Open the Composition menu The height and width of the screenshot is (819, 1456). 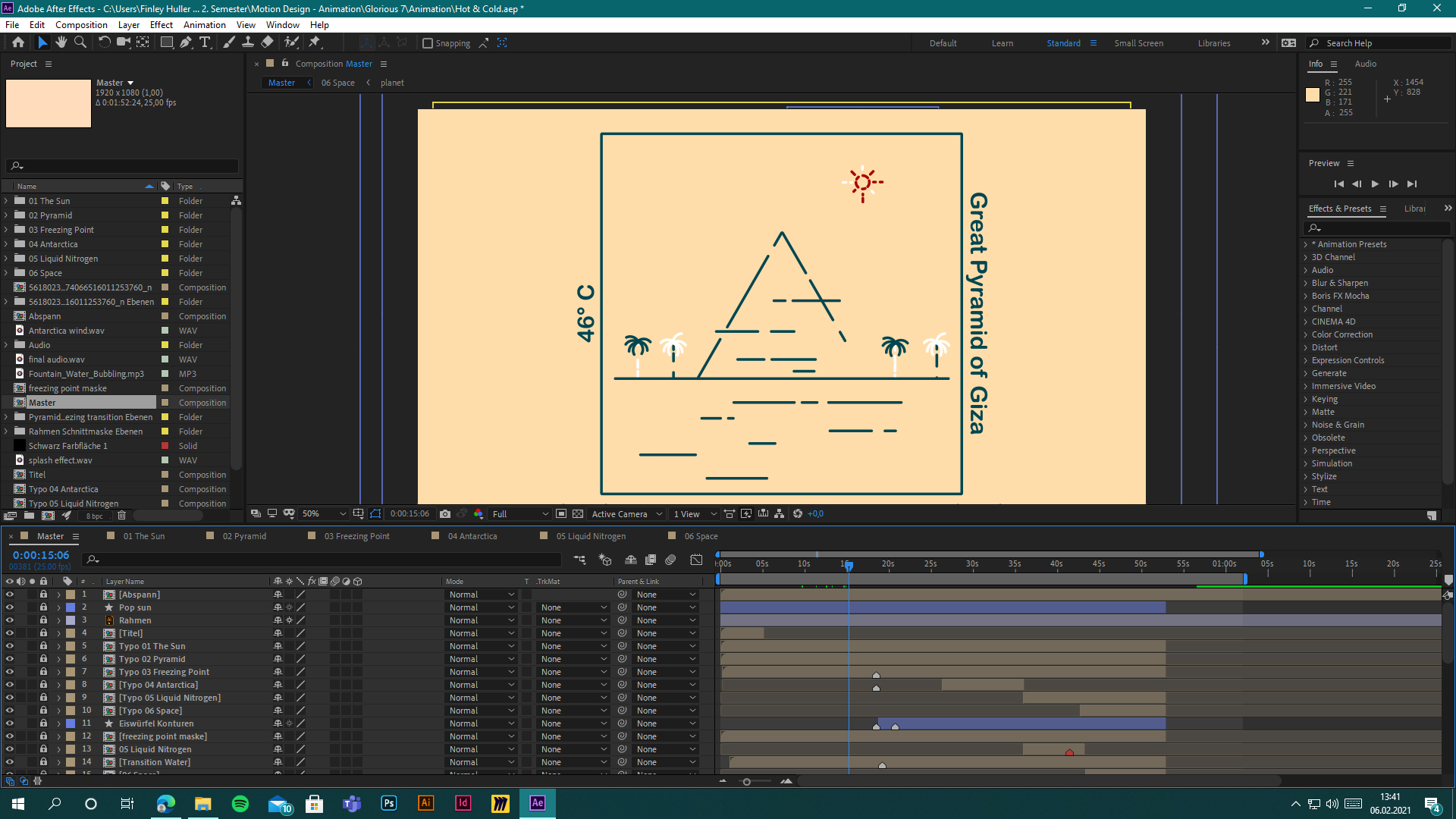click(x=81, y=25)
